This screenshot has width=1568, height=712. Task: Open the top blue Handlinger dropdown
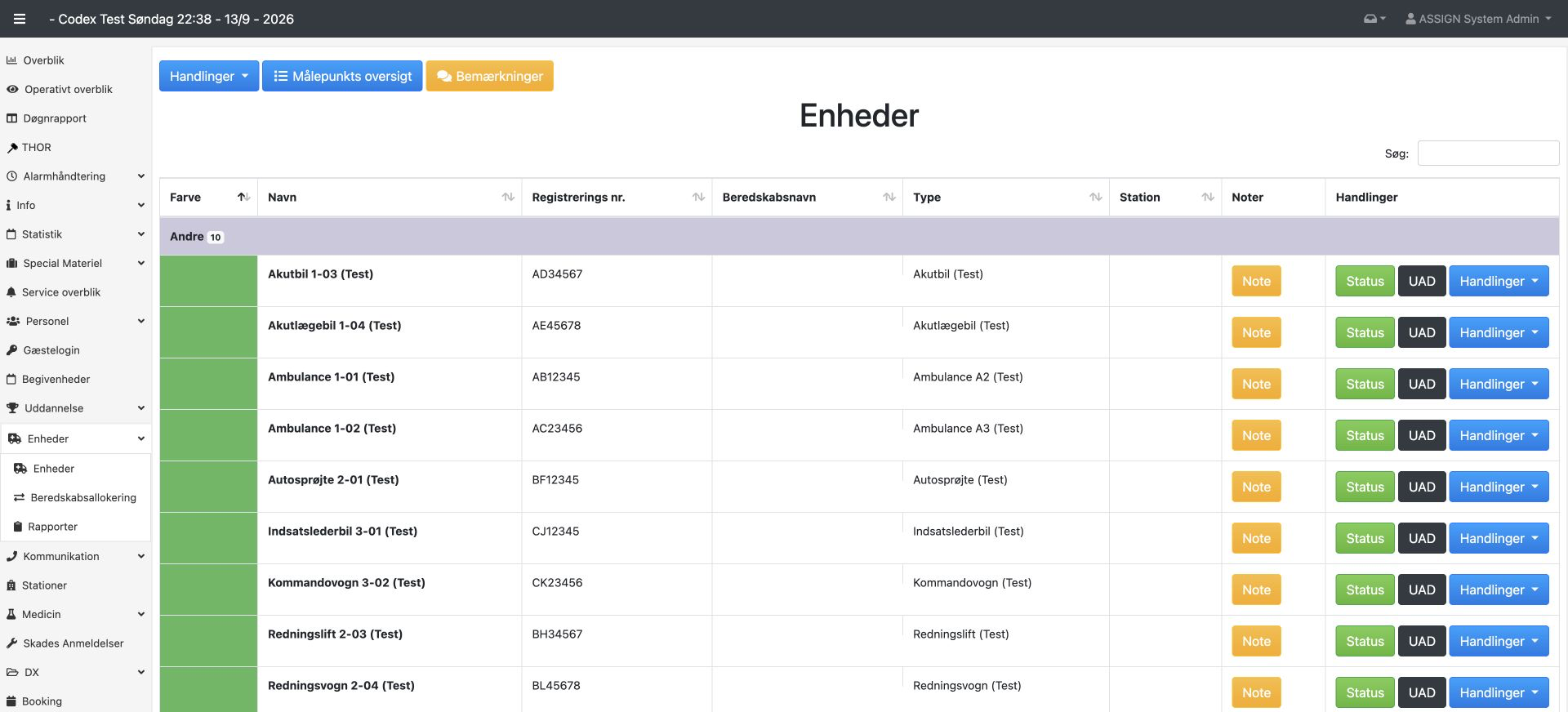click(209, 76)
